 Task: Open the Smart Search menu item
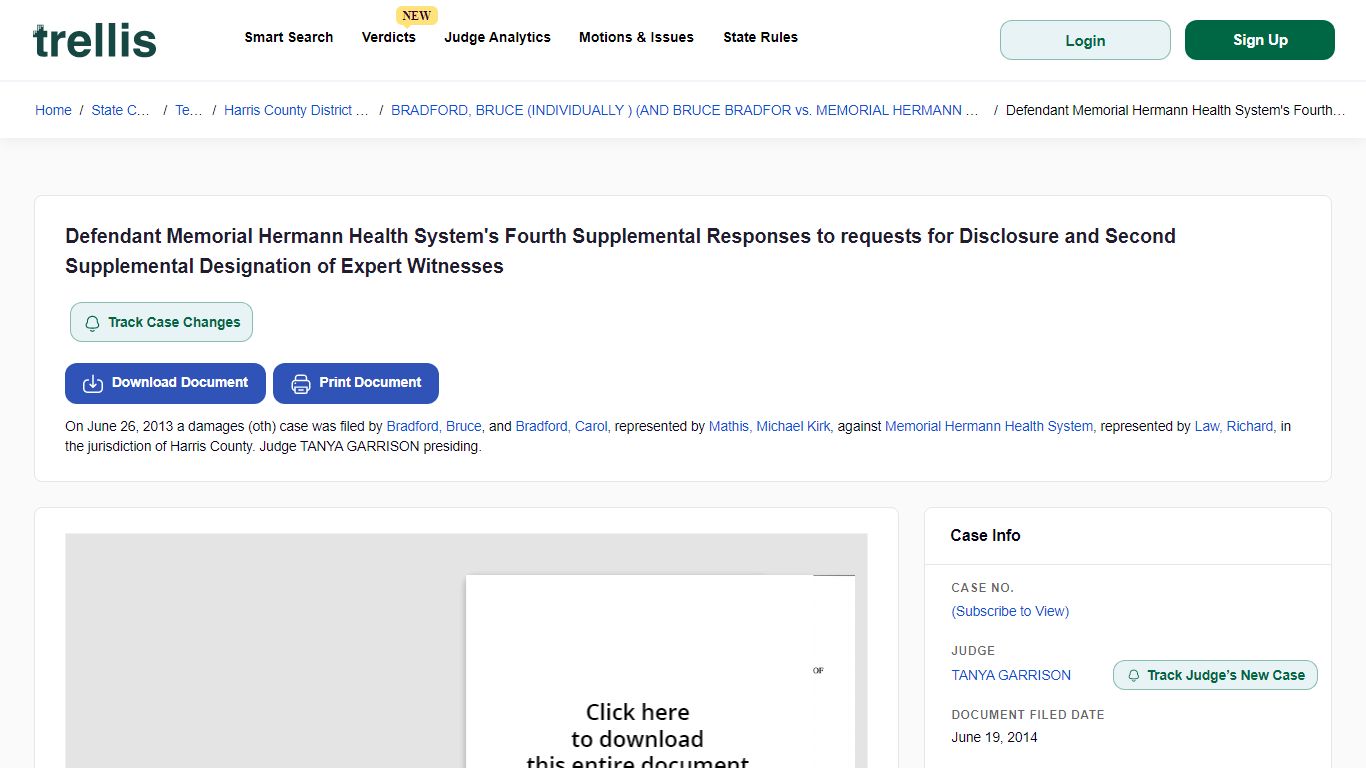289,37
